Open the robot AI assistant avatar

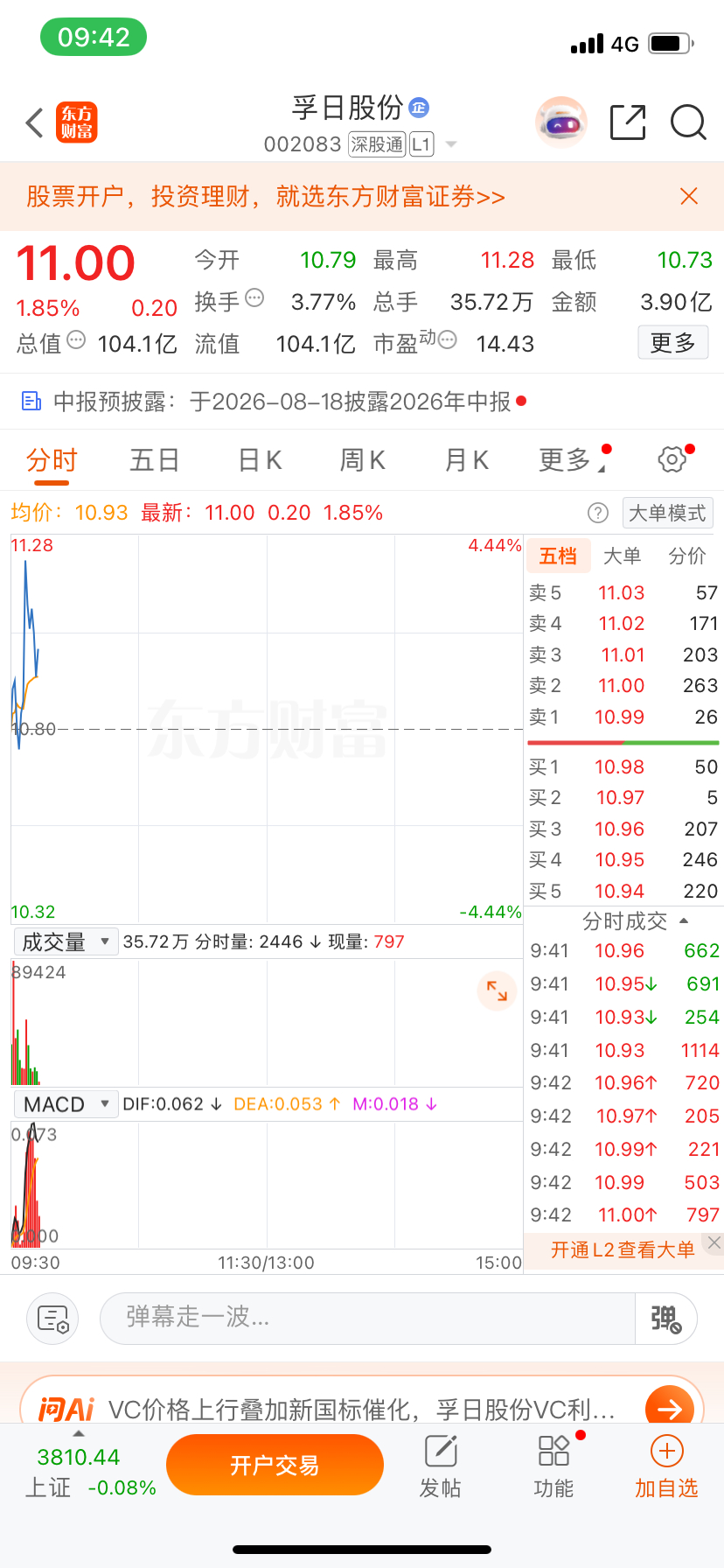(560, 122)
